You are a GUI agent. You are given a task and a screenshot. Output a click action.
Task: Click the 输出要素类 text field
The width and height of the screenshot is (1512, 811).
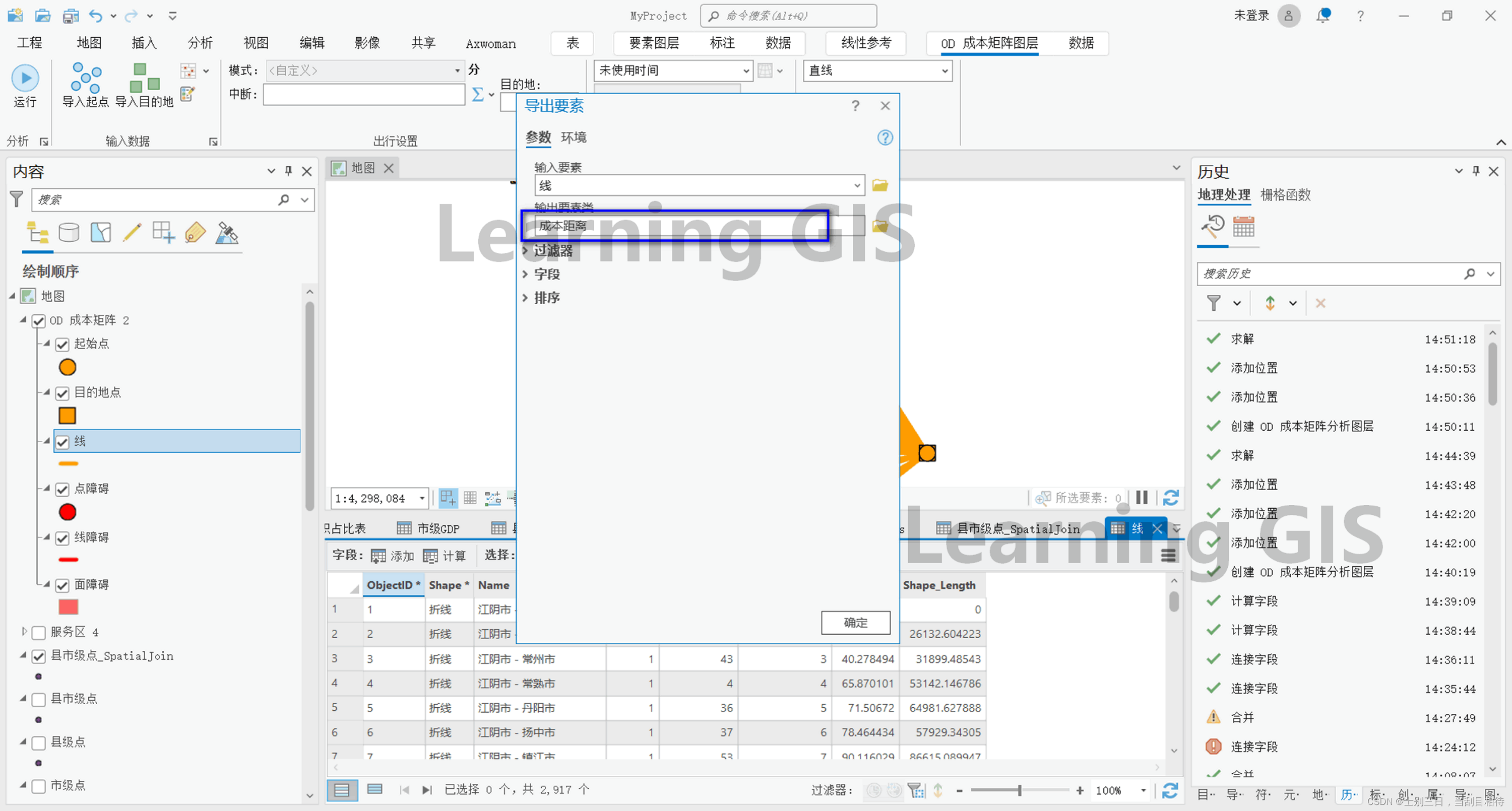[699, 226]
